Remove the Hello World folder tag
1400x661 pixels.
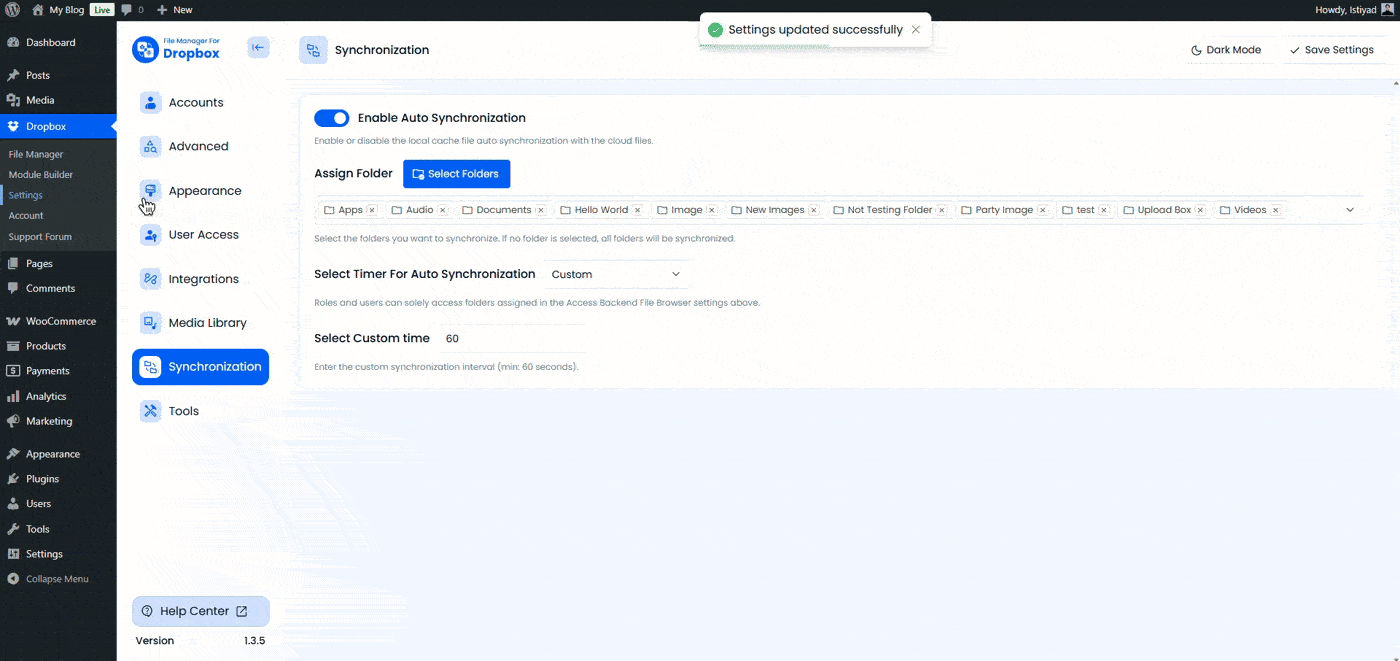click(x=636, y=210)
